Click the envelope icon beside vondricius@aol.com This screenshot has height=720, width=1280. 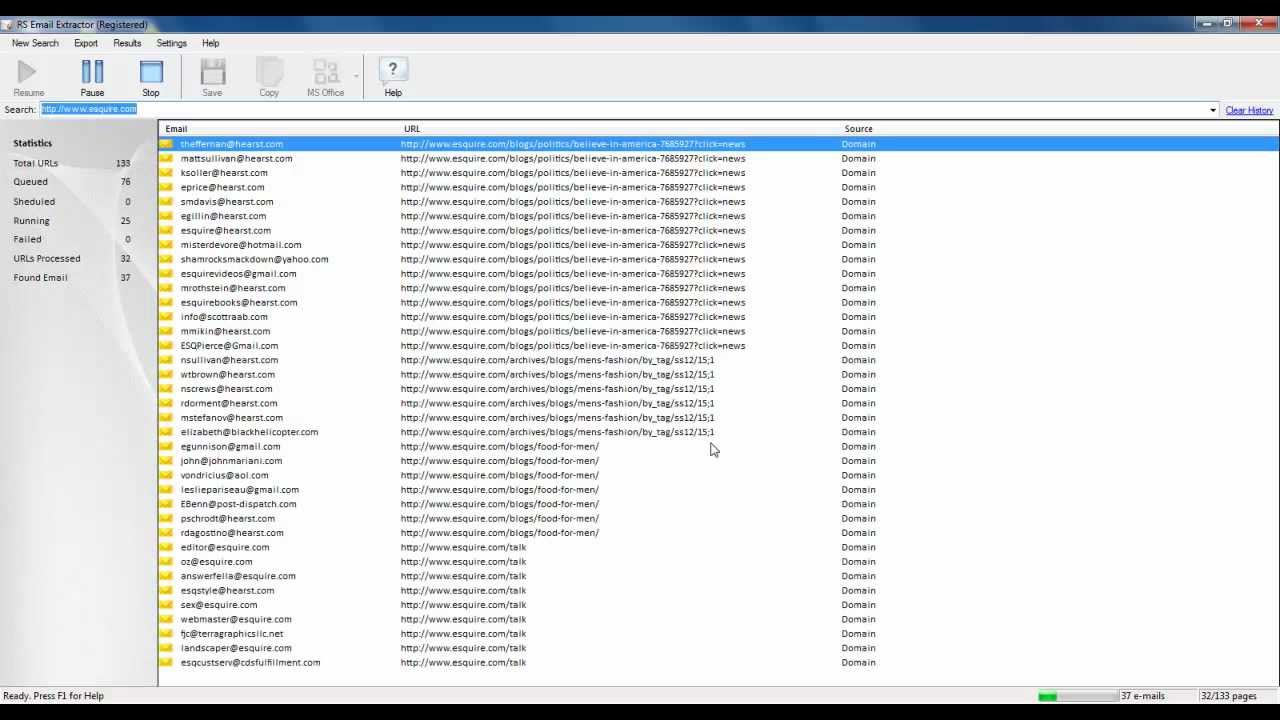[x=166, y=475]
